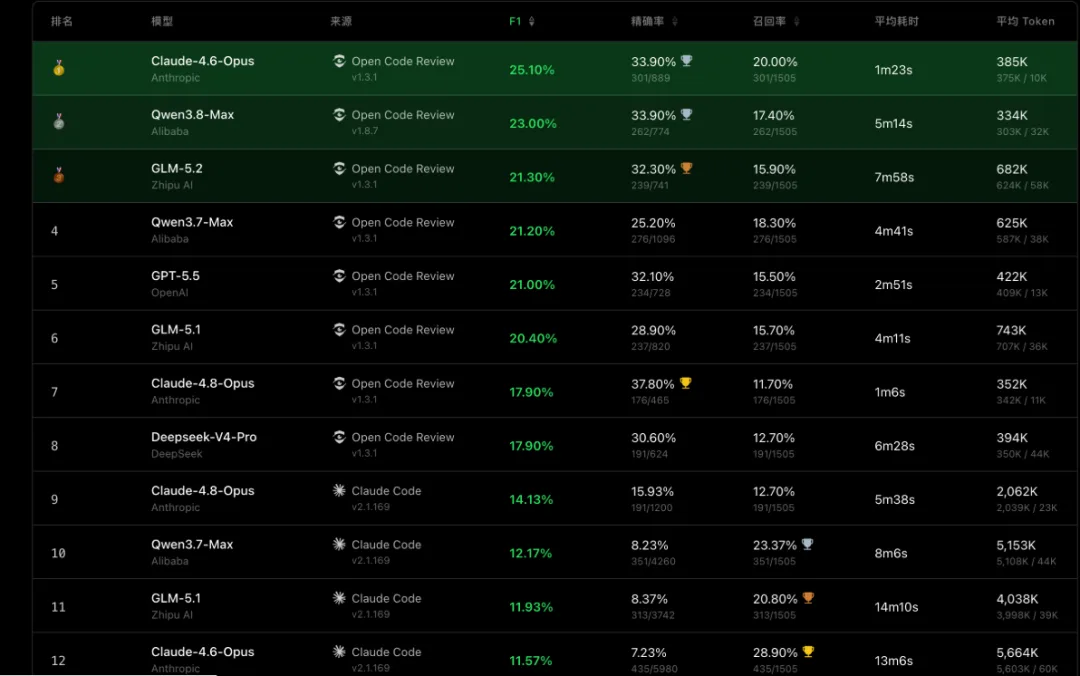This screenshot has height=676, width=1080.
Task: Click the 1m23s average time value
Action: (893, 70)
